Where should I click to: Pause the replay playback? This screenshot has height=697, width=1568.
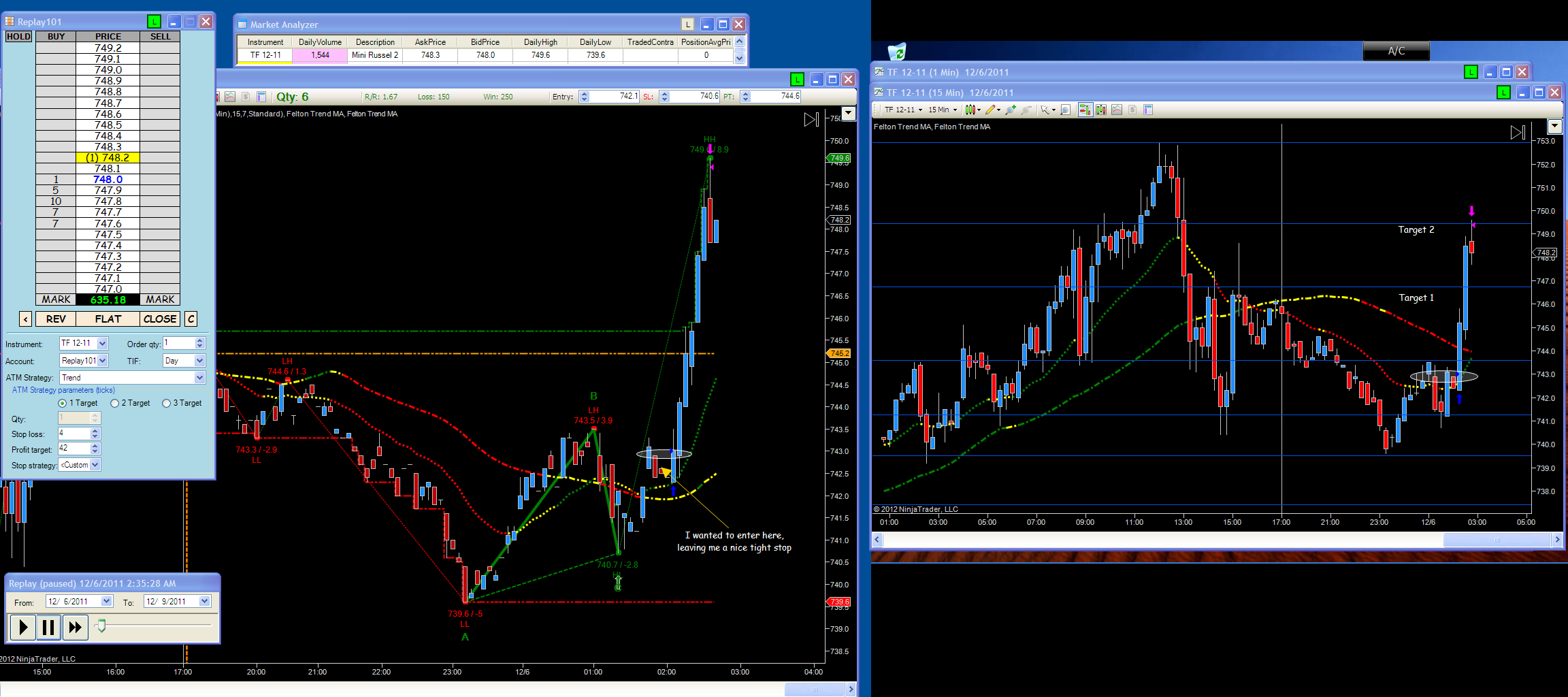[x=48, y=627]
